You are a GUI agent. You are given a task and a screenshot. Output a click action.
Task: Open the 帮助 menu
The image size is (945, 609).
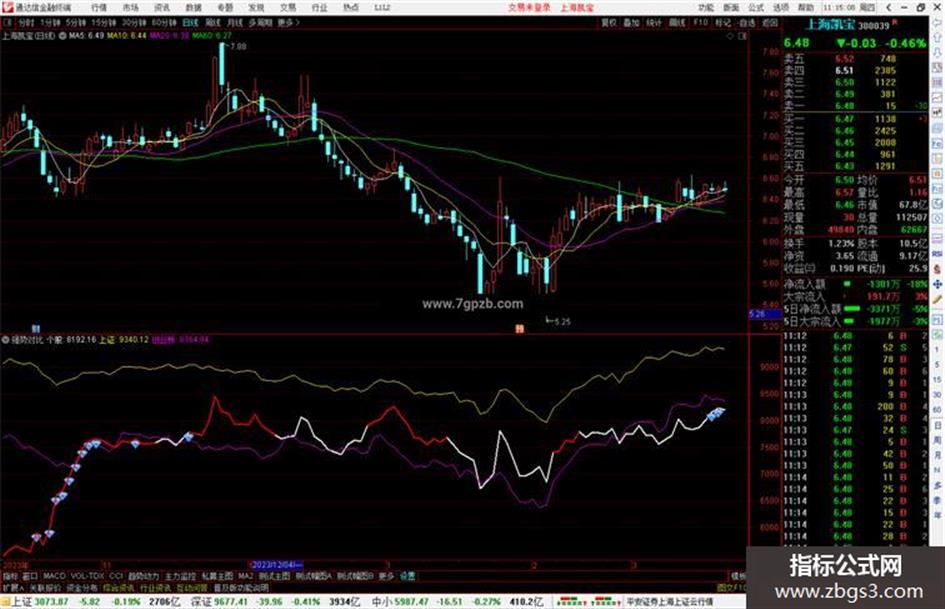click(x=806, y=8)
